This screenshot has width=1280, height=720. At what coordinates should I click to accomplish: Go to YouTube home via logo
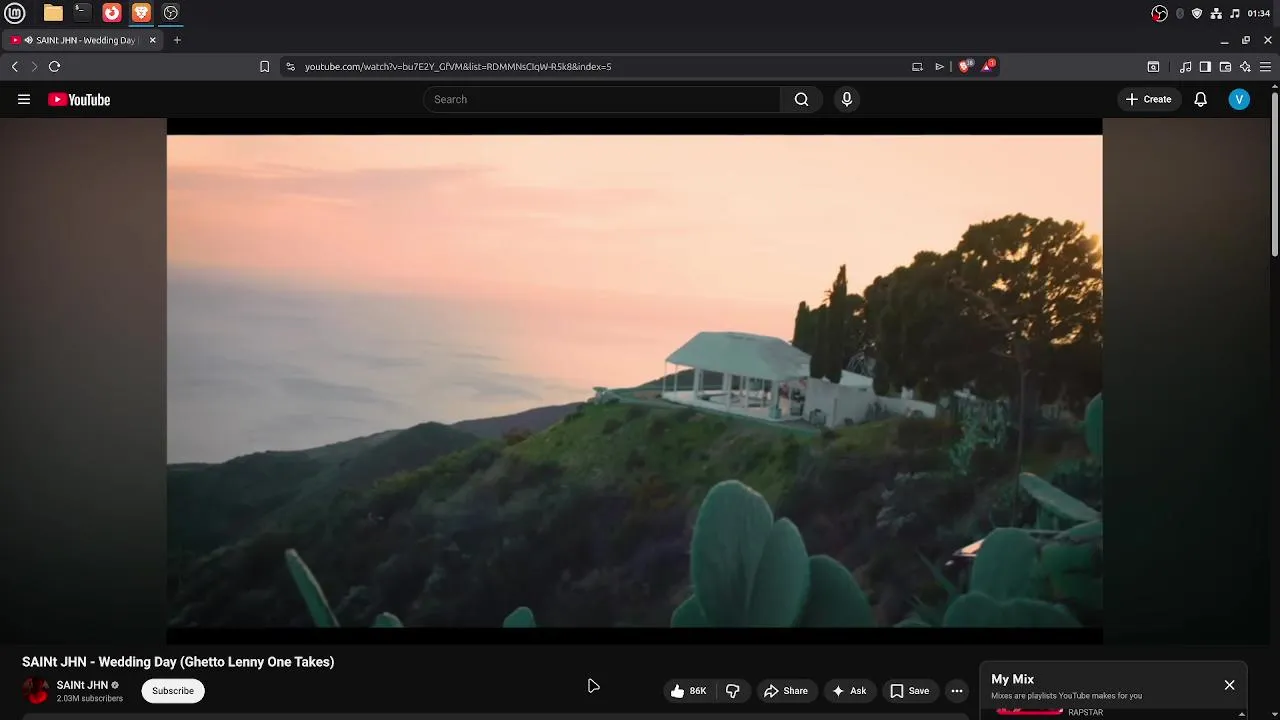coord(79,99)
